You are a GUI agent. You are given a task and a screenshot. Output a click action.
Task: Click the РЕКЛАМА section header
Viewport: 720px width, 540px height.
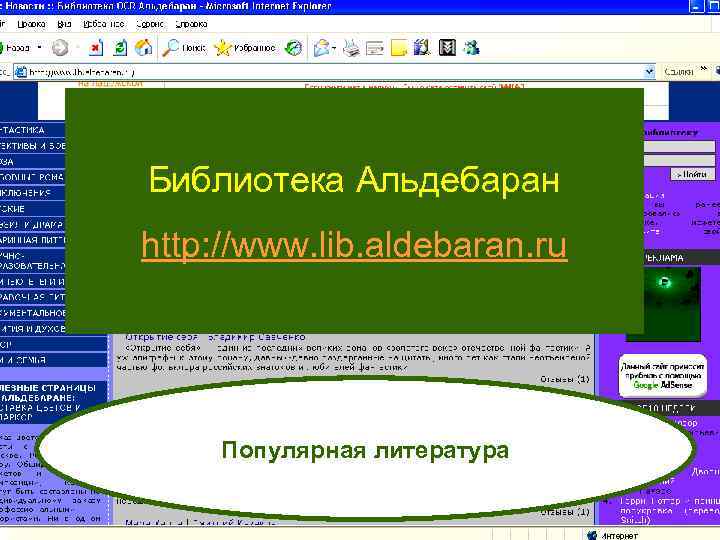point(663,258)
